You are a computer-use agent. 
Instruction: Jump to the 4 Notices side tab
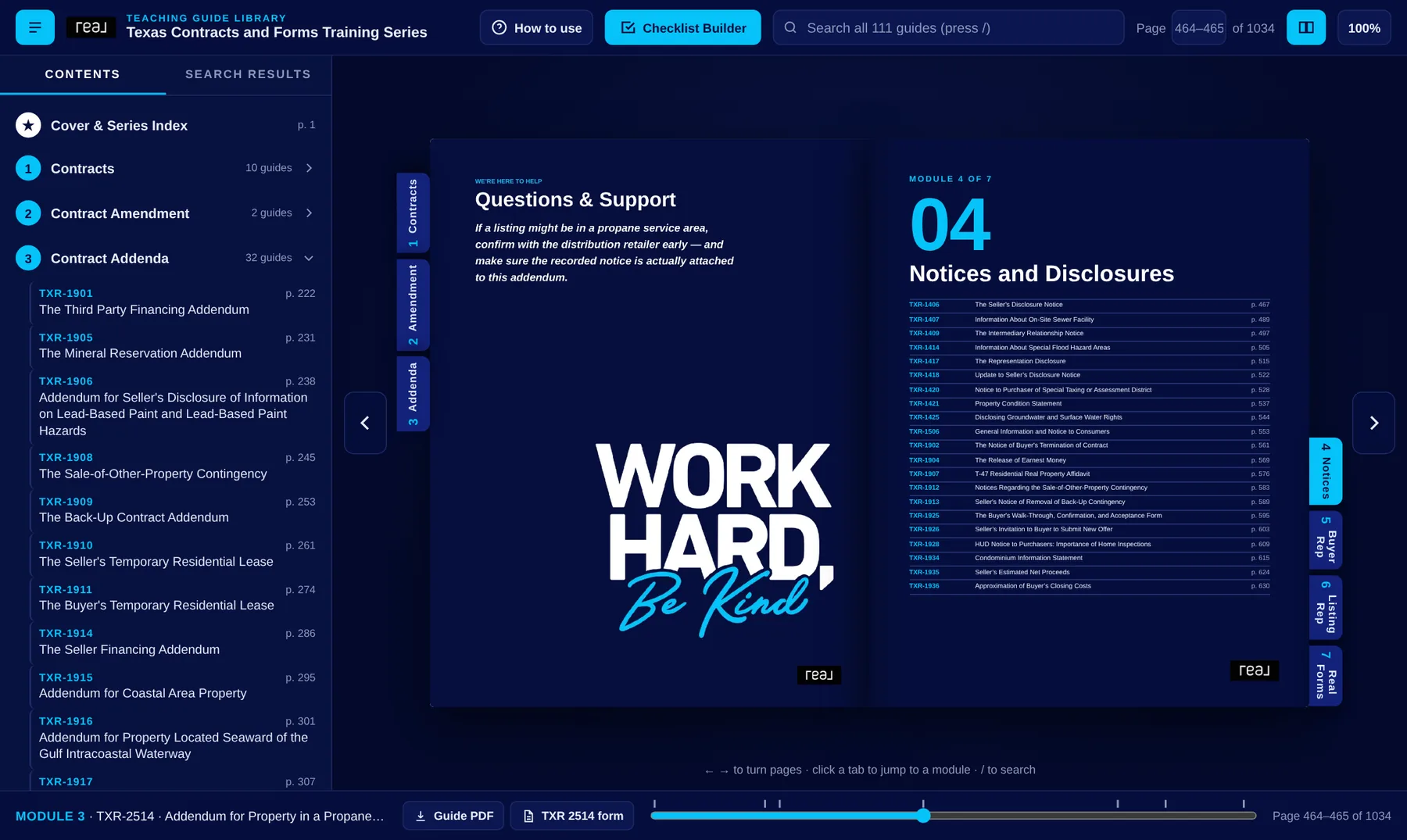coord(1326,471)
